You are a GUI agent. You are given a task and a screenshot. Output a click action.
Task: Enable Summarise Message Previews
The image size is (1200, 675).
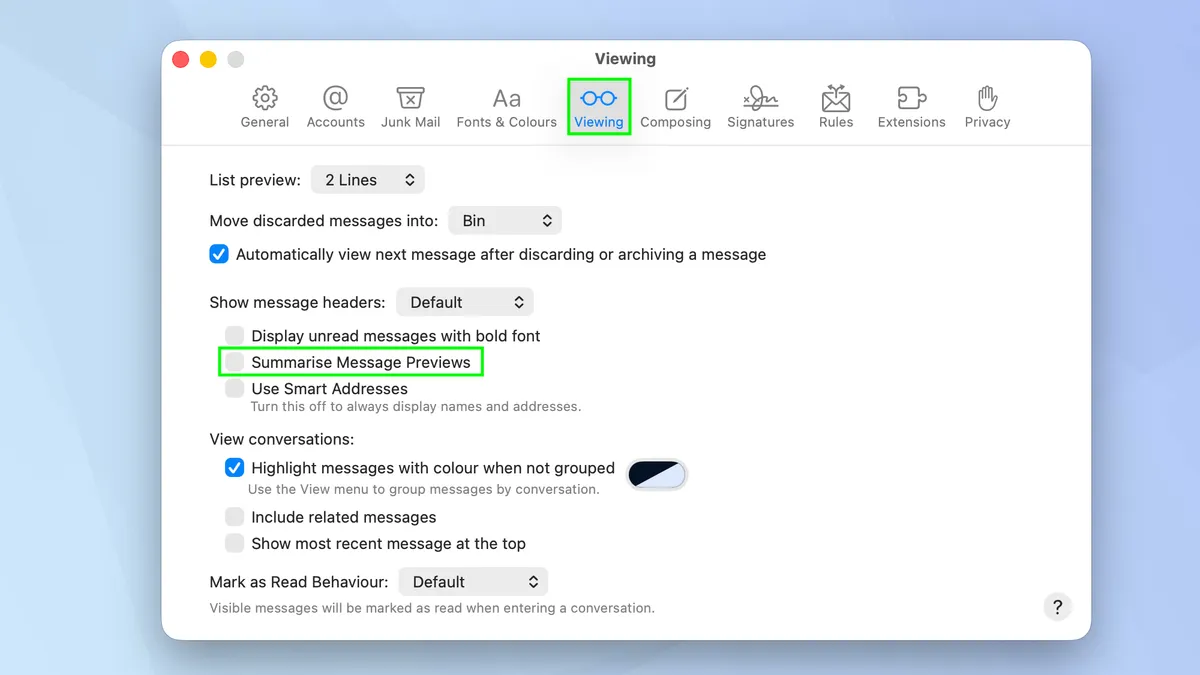pos(233,361)
